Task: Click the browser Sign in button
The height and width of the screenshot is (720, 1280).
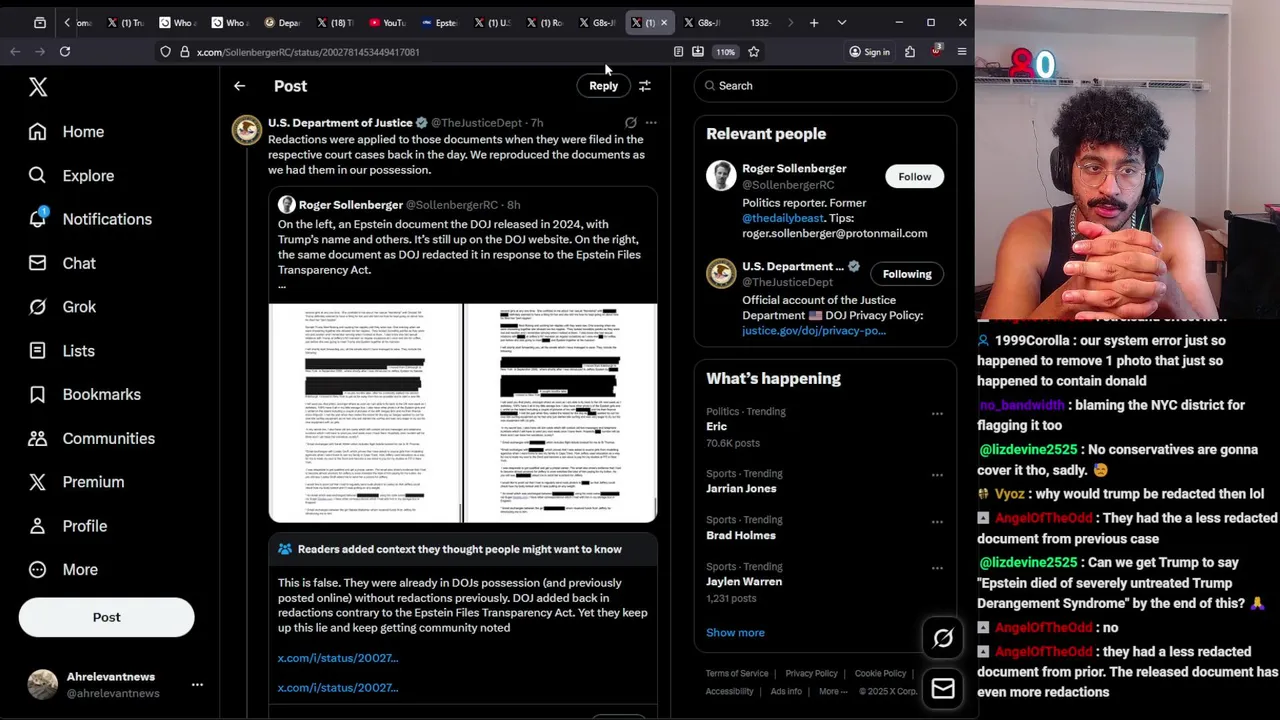Action: 869,52
